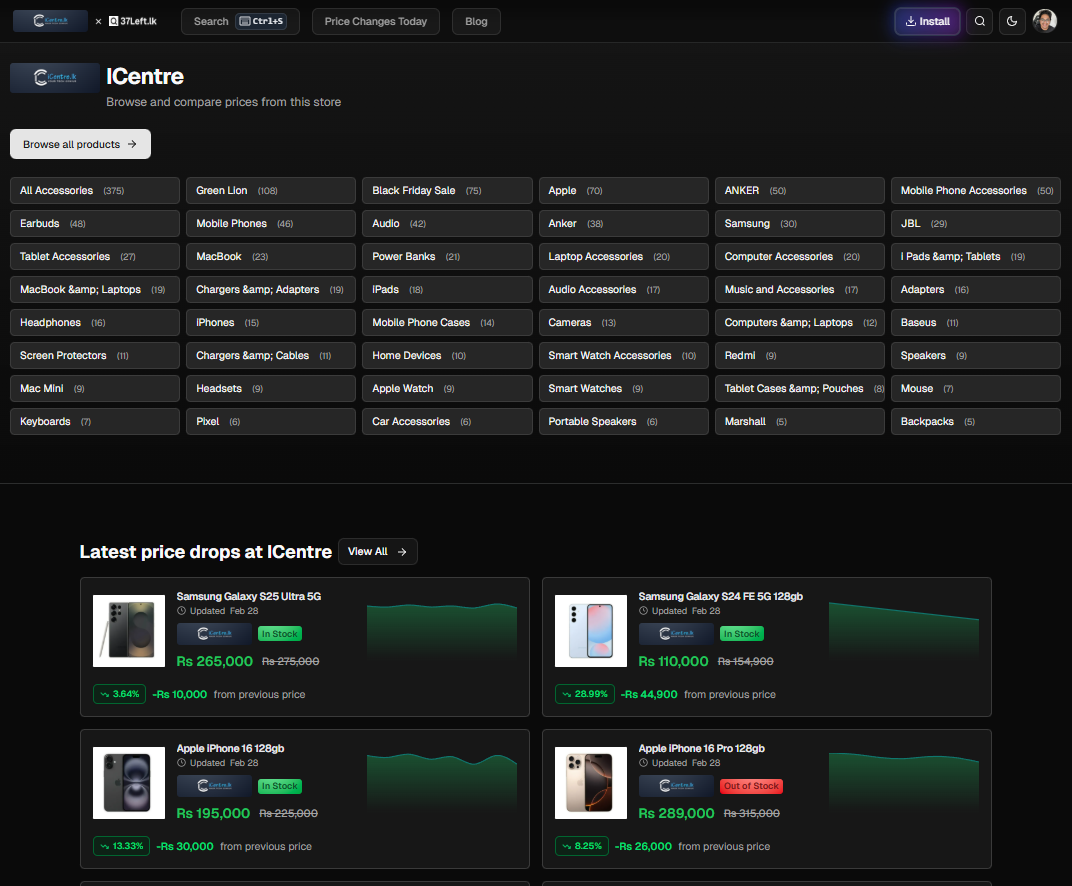
Task: Open the Blog page
Action: [476, 21]
